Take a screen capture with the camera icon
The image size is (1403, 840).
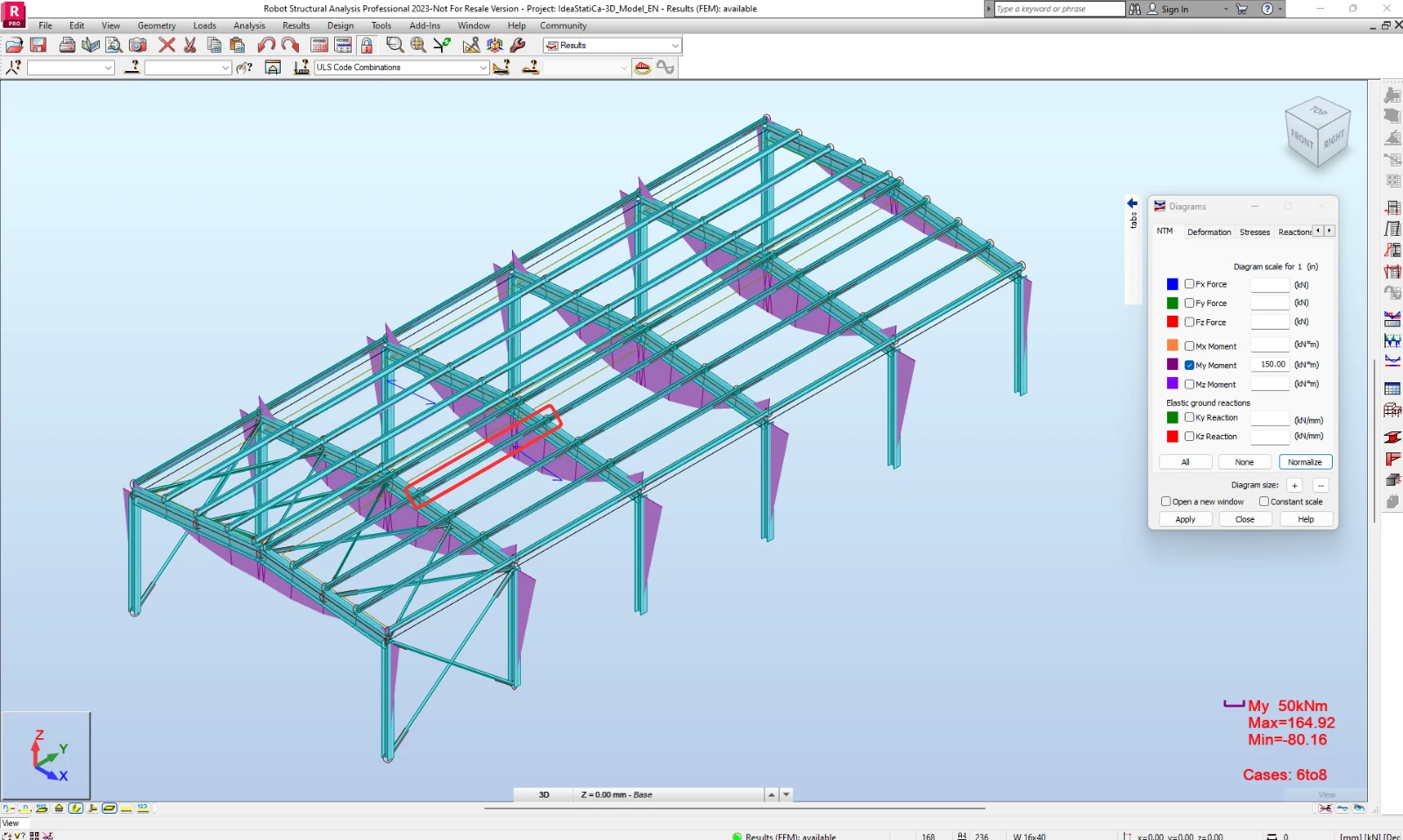tap(138, 45)
